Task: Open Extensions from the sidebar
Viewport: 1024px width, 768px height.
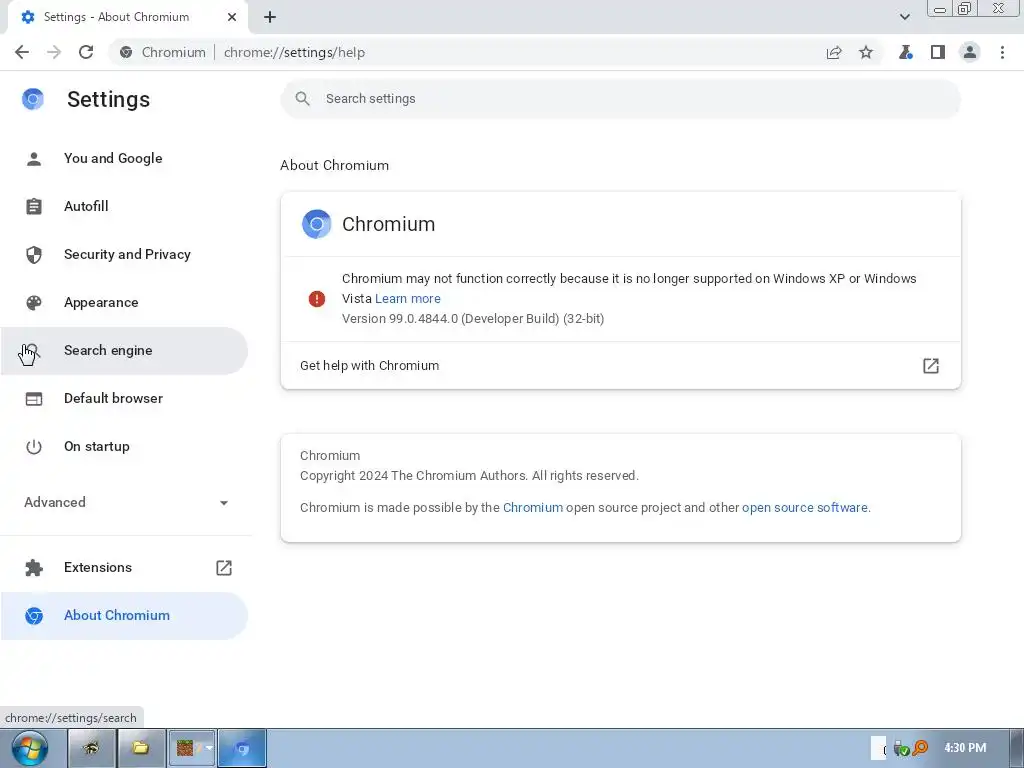Action: (124, 568)
